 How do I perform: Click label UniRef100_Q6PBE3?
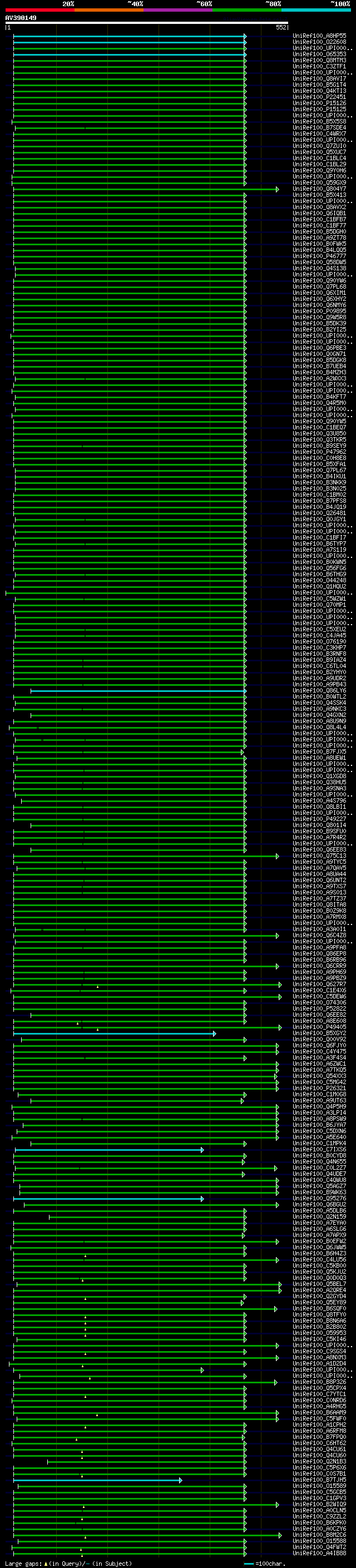point(319,348)
